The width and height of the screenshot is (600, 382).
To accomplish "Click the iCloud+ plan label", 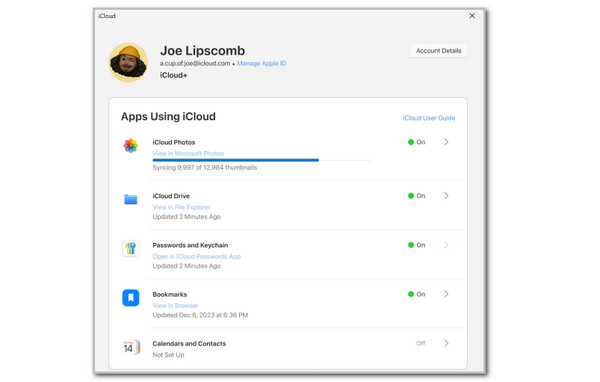I will pos(174,75).
